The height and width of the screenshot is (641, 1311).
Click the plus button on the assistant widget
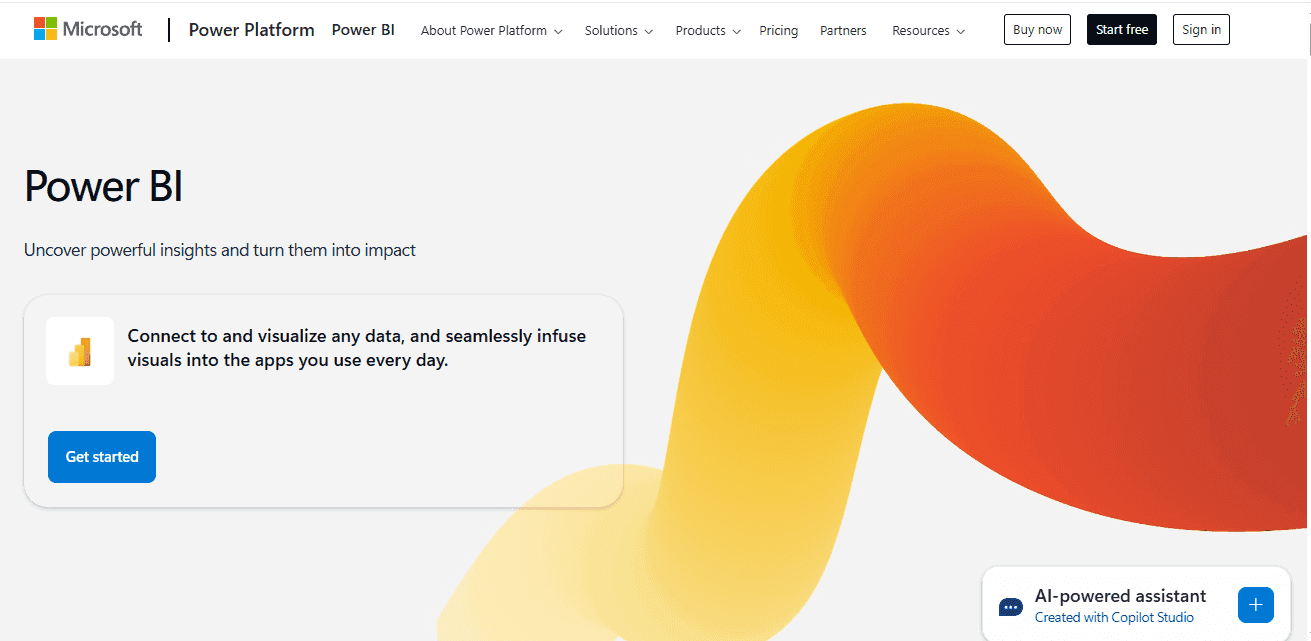[x=1255, y=605]
